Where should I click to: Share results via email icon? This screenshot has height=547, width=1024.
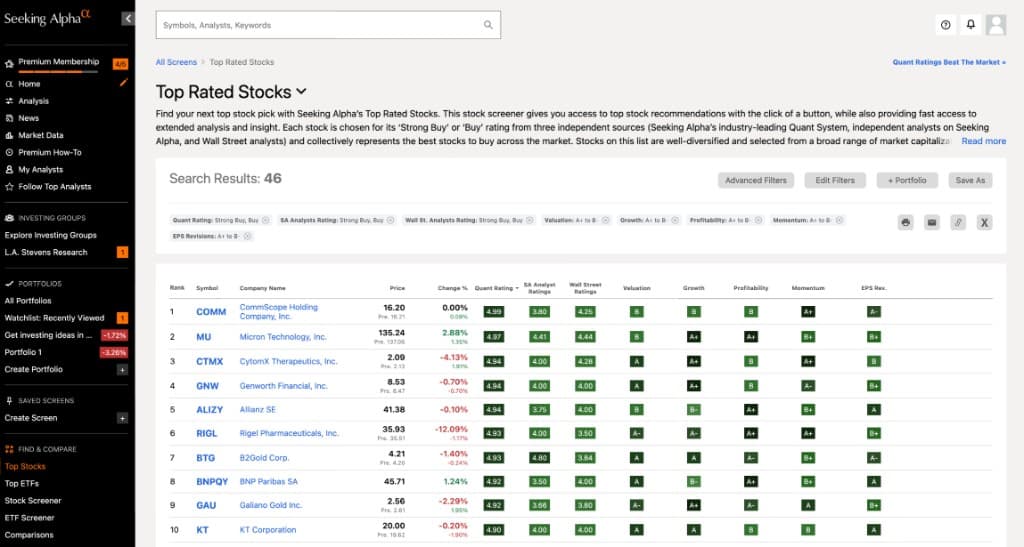pyautogui.click(x=932, y=223)
